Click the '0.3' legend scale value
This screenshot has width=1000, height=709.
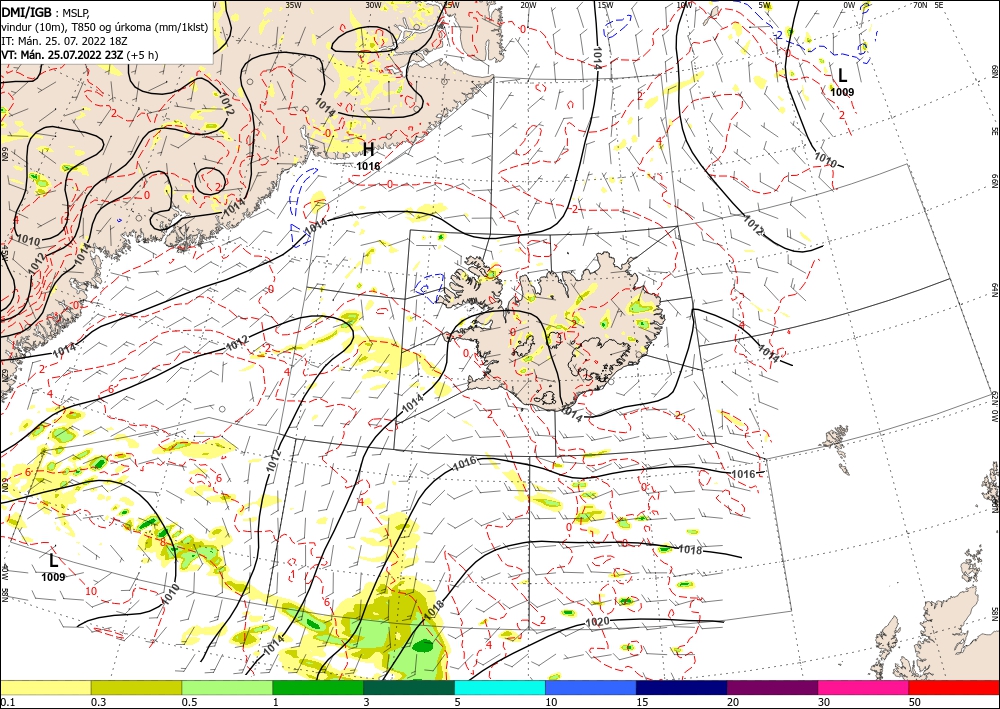point(97,702)
